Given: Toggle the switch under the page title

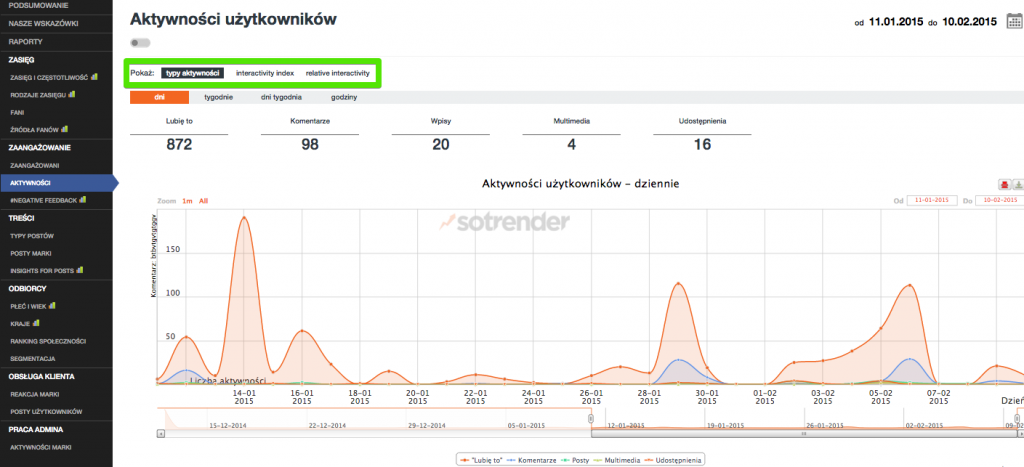Looking at the screenshot, I should (140, 43).
